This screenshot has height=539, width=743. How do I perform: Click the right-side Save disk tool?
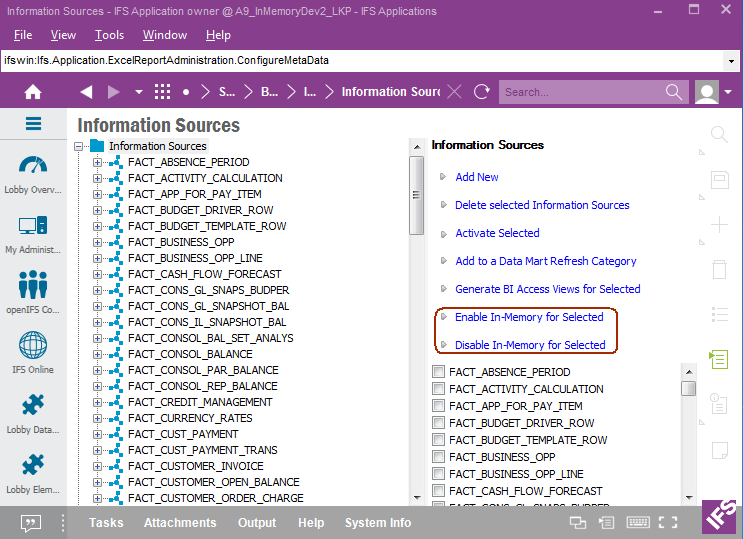point(719,180)
